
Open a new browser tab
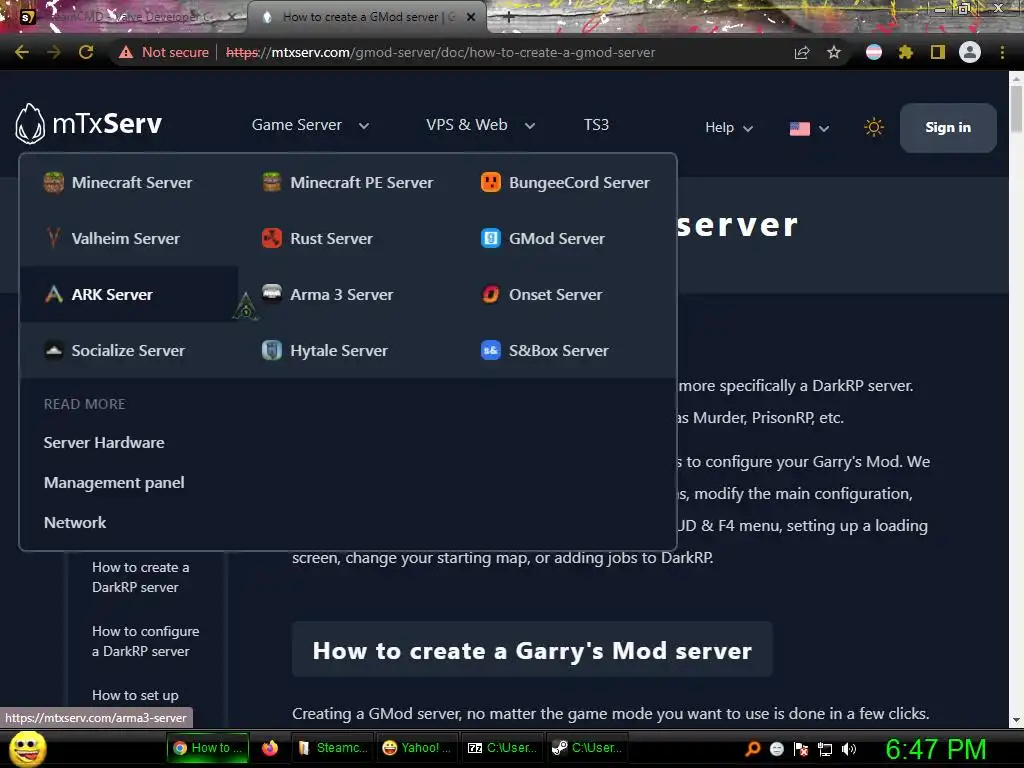tap(509, 18)
